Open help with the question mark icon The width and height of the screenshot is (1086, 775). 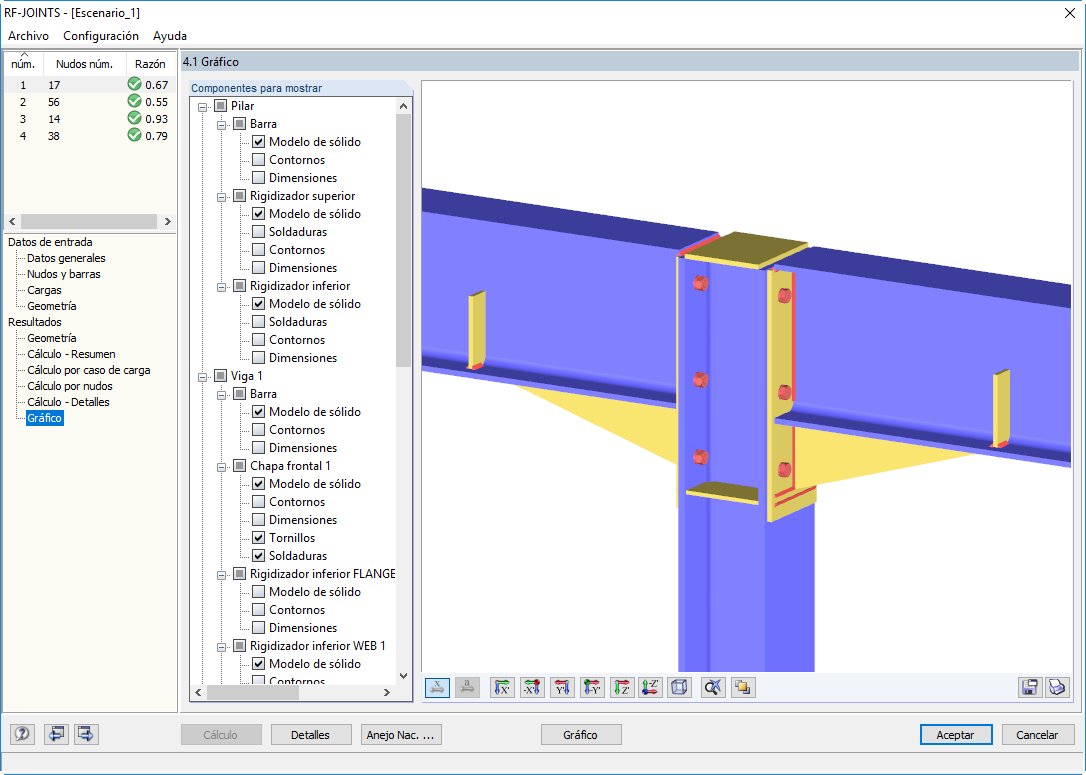coord(22,734)
